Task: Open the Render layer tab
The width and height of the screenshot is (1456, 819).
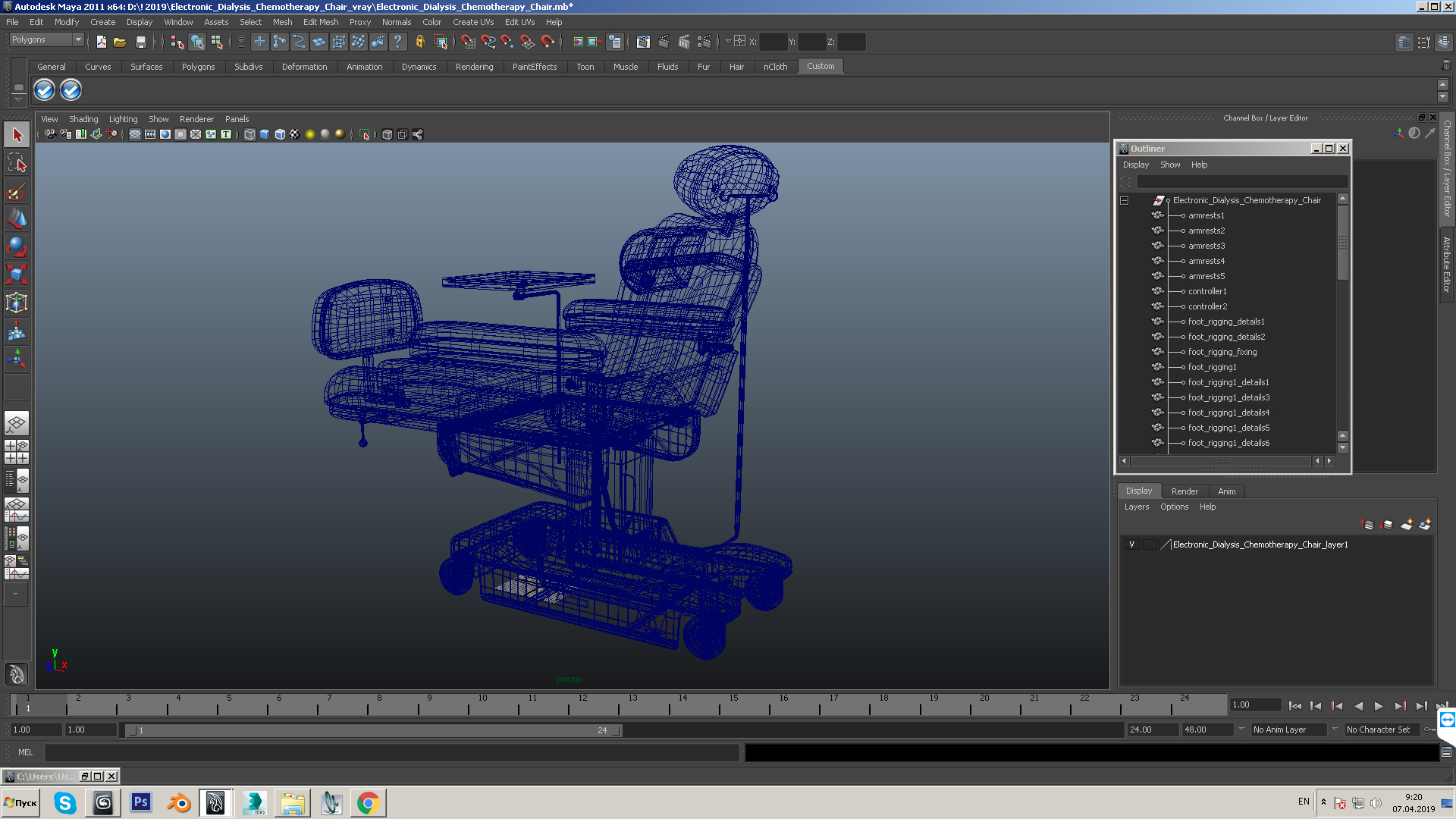Action: 1185,491
